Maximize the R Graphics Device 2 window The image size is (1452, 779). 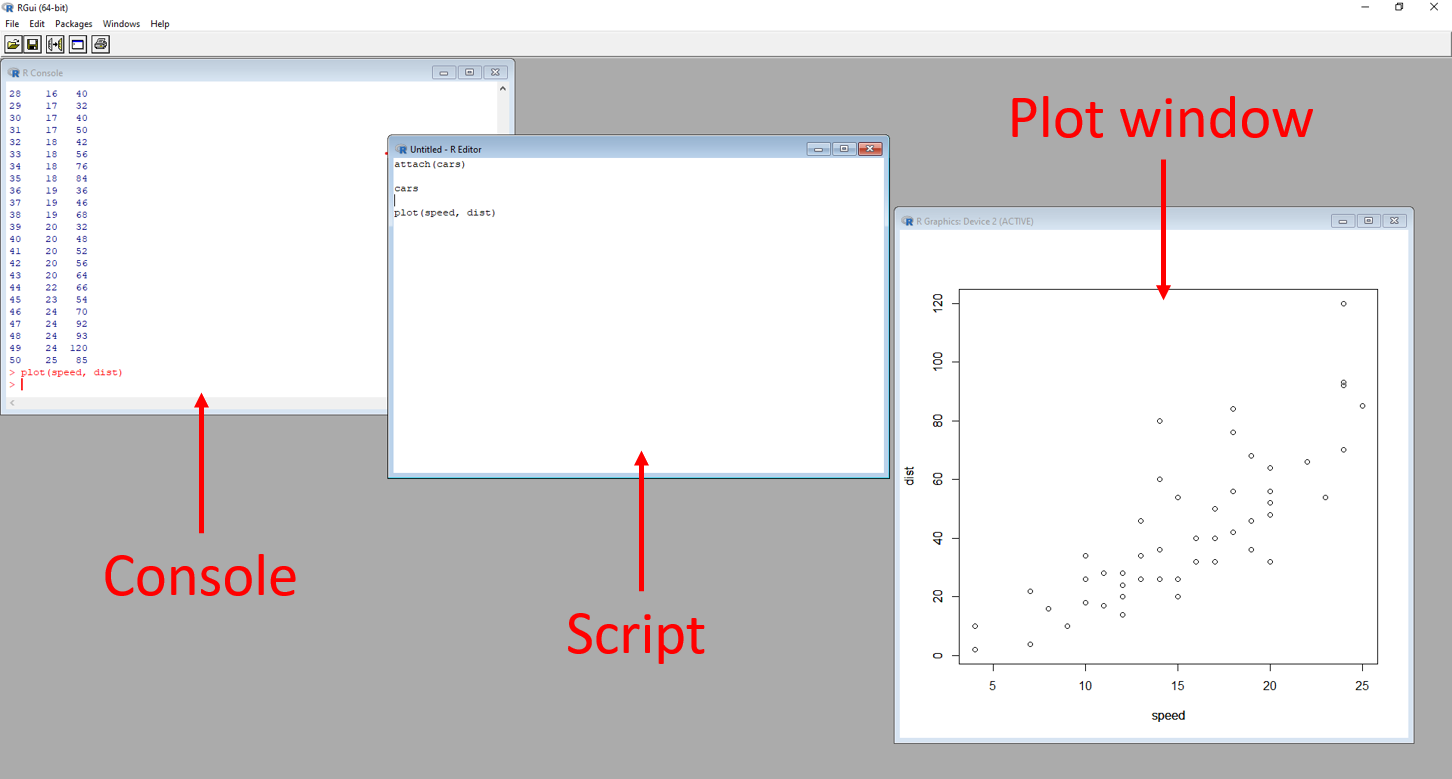(x=1370, y=221)
